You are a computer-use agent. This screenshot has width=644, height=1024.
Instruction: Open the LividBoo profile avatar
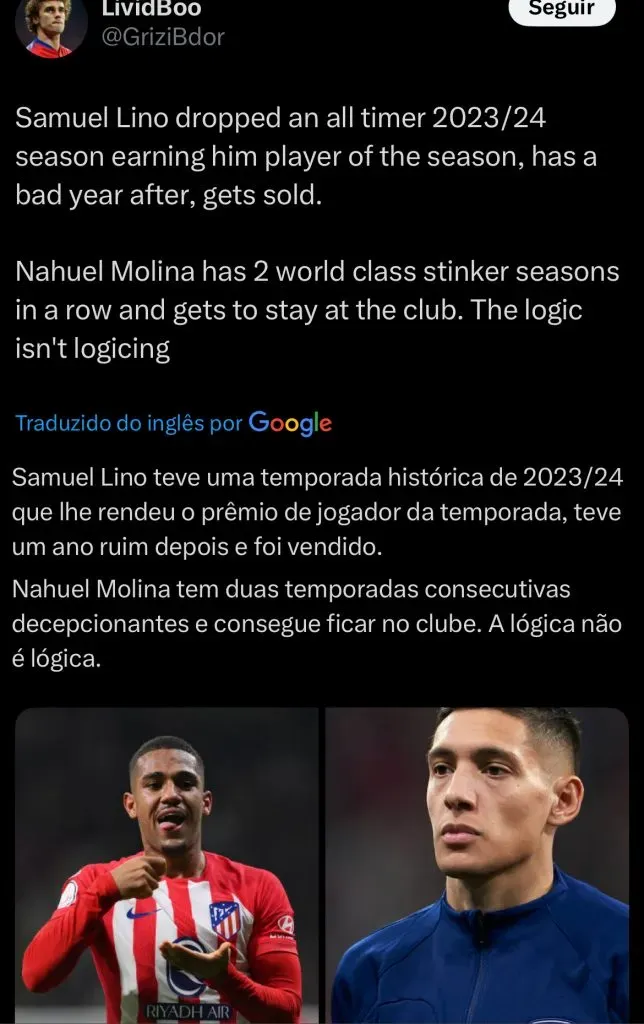51,26
